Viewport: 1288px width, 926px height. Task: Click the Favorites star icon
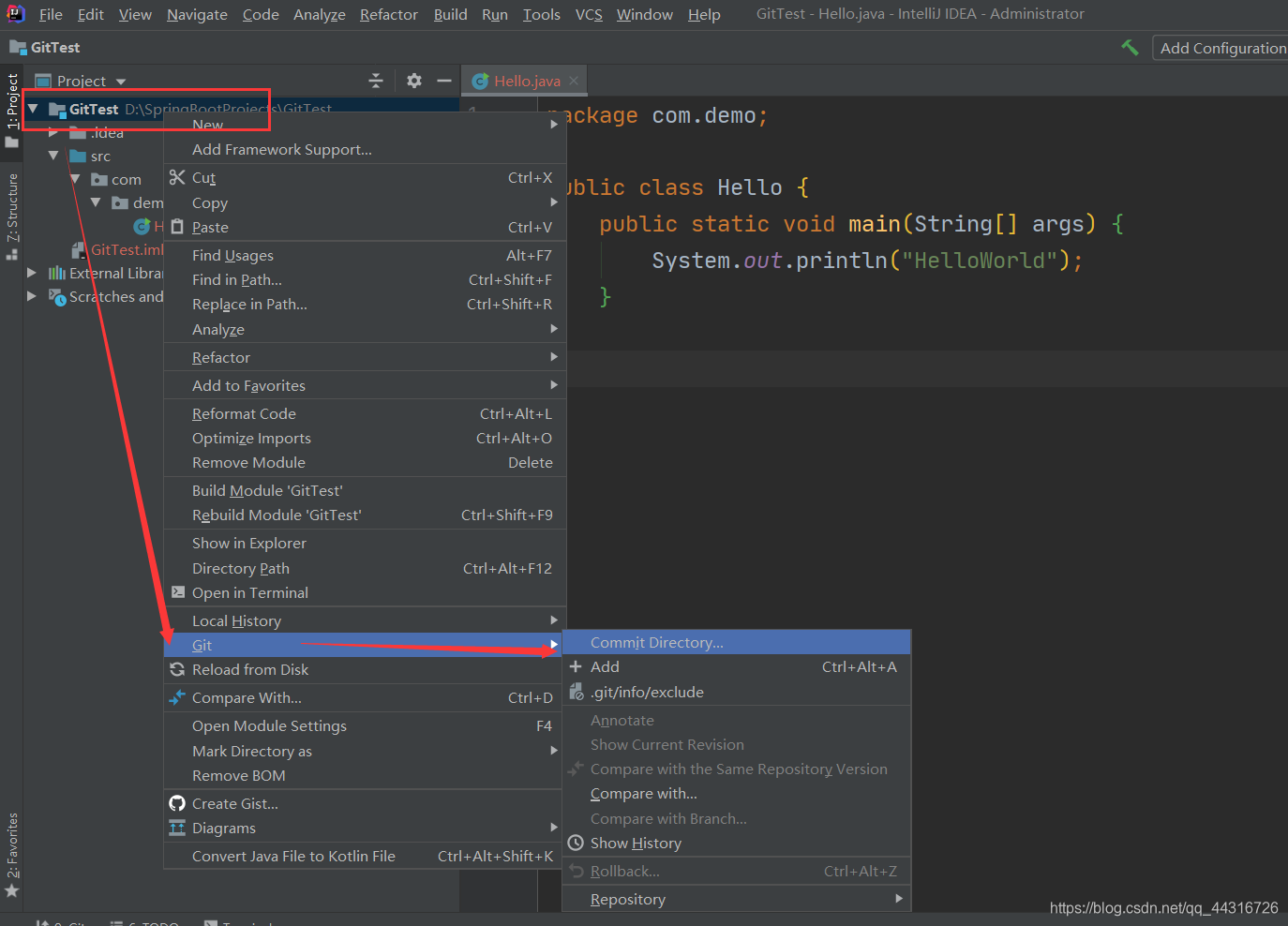[x=11, y=890]
